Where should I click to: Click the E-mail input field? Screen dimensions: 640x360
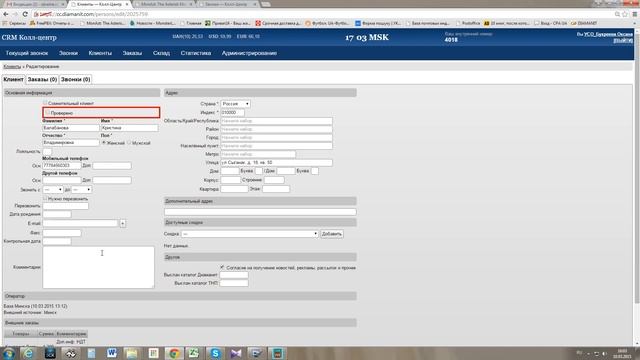[x=80, y=223]
